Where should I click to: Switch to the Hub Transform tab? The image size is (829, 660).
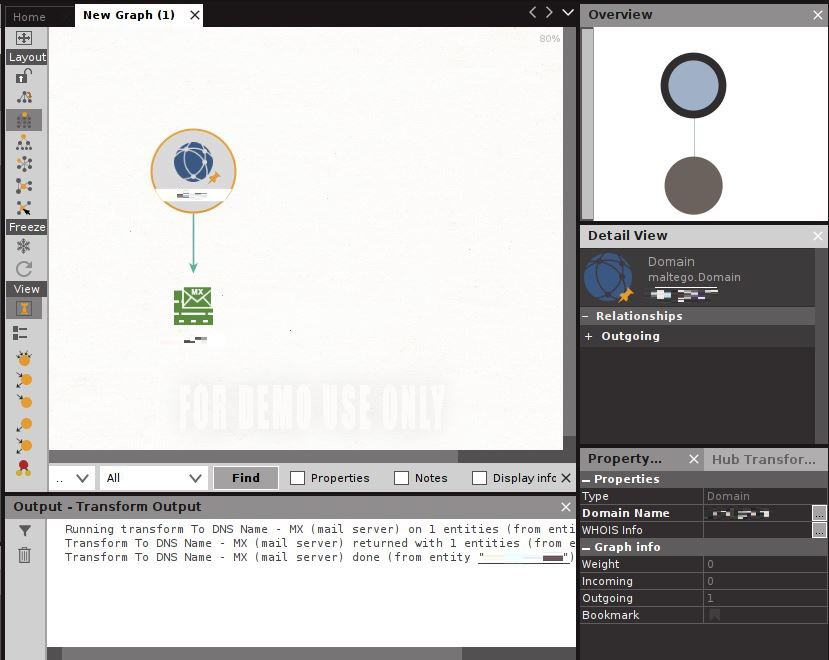pos(763,459)
